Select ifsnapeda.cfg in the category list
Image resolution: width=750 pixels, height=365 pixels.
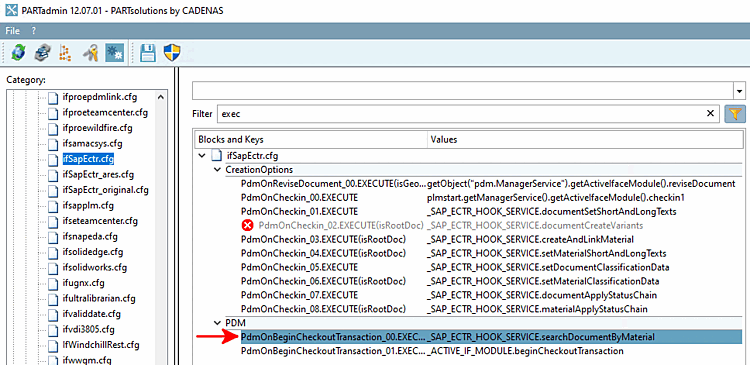coord(90,236)
